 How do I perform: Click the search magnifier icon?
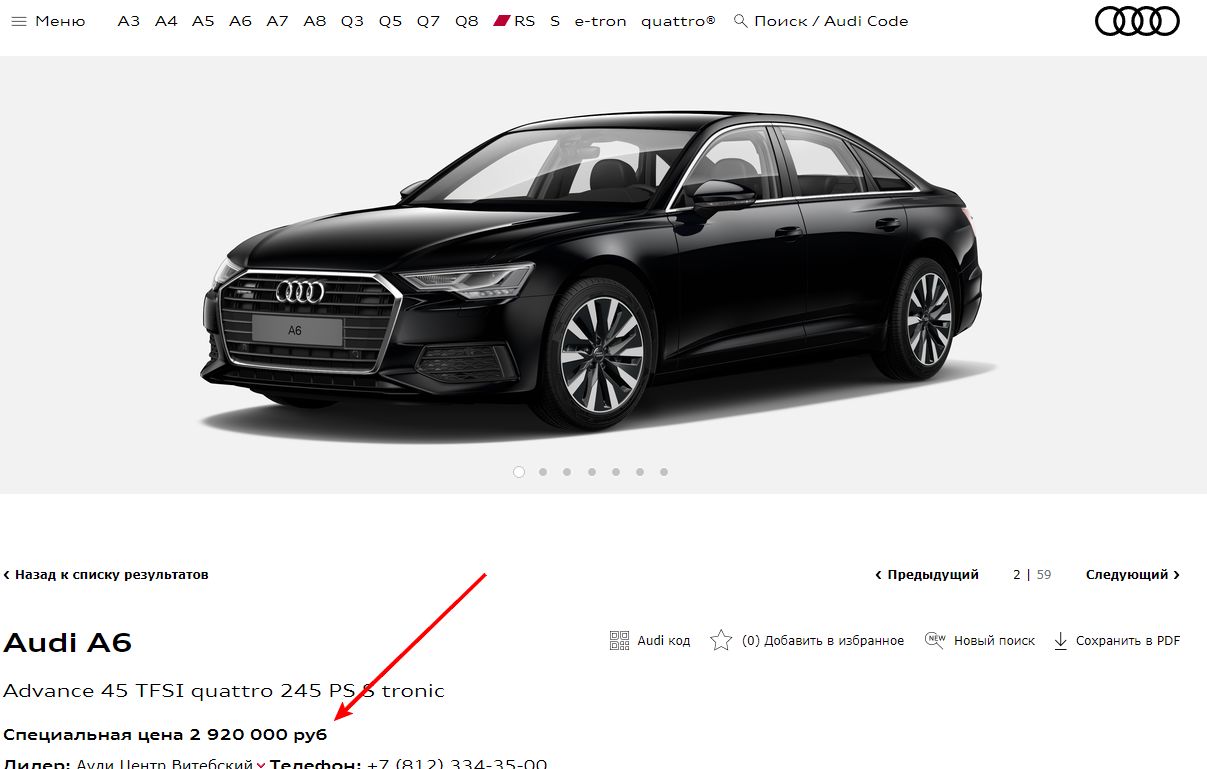pos(741,20)
